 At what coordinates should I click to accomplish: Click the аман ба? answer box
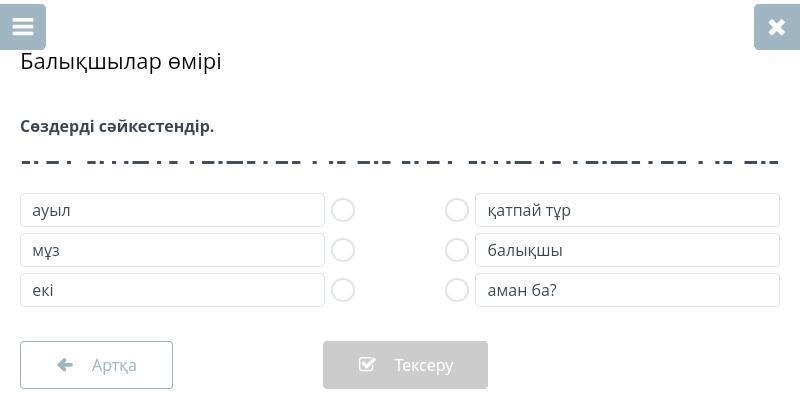(x=627, y=290)
